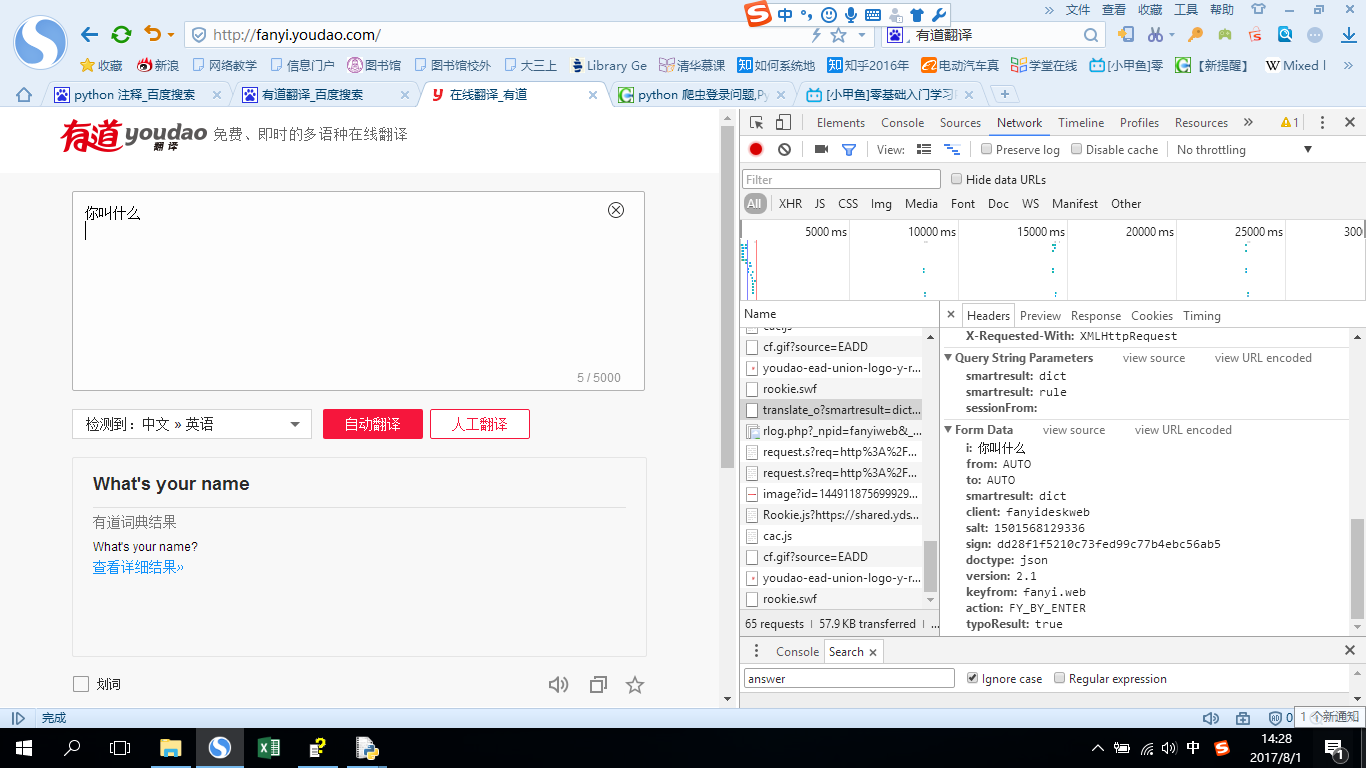This screenshot has width=1366, height=768.
Task: Show hidden system tray icons
Action: 1098,747
